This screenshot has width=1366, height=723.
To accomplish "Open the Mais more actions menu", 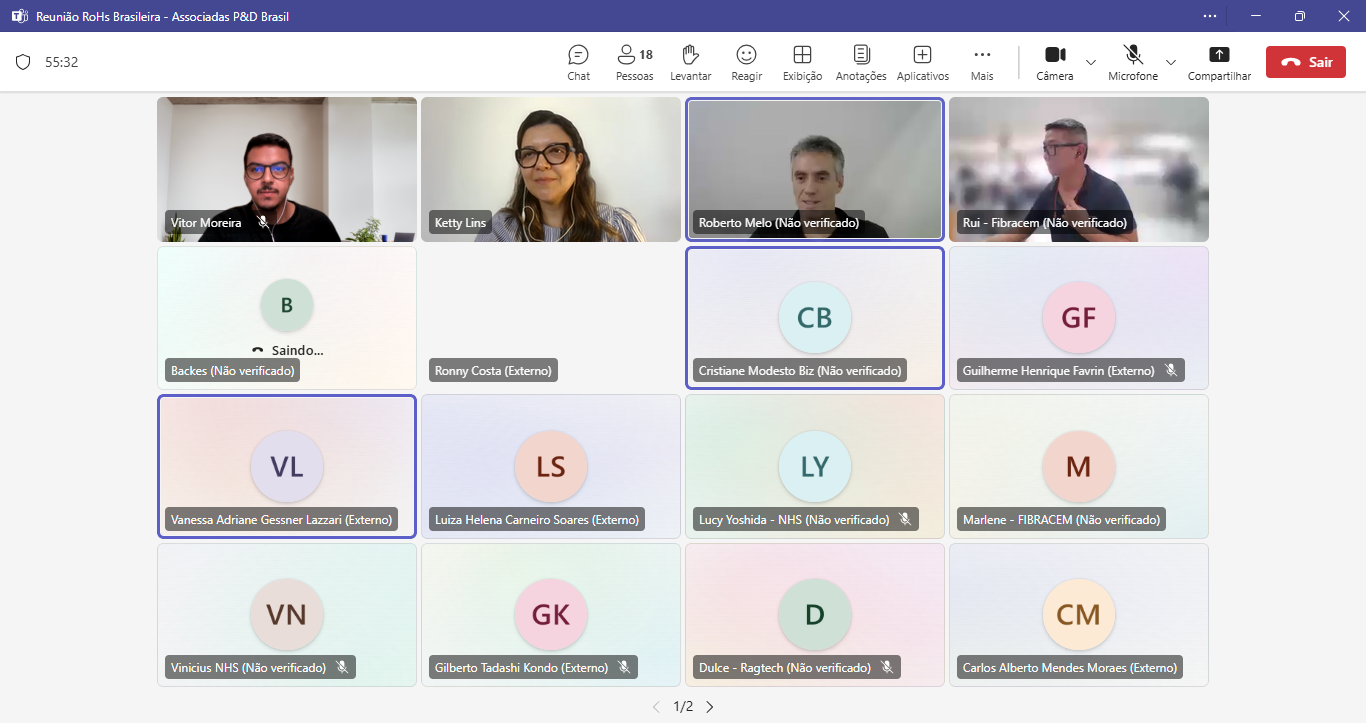I will click(x=982, y=62).
